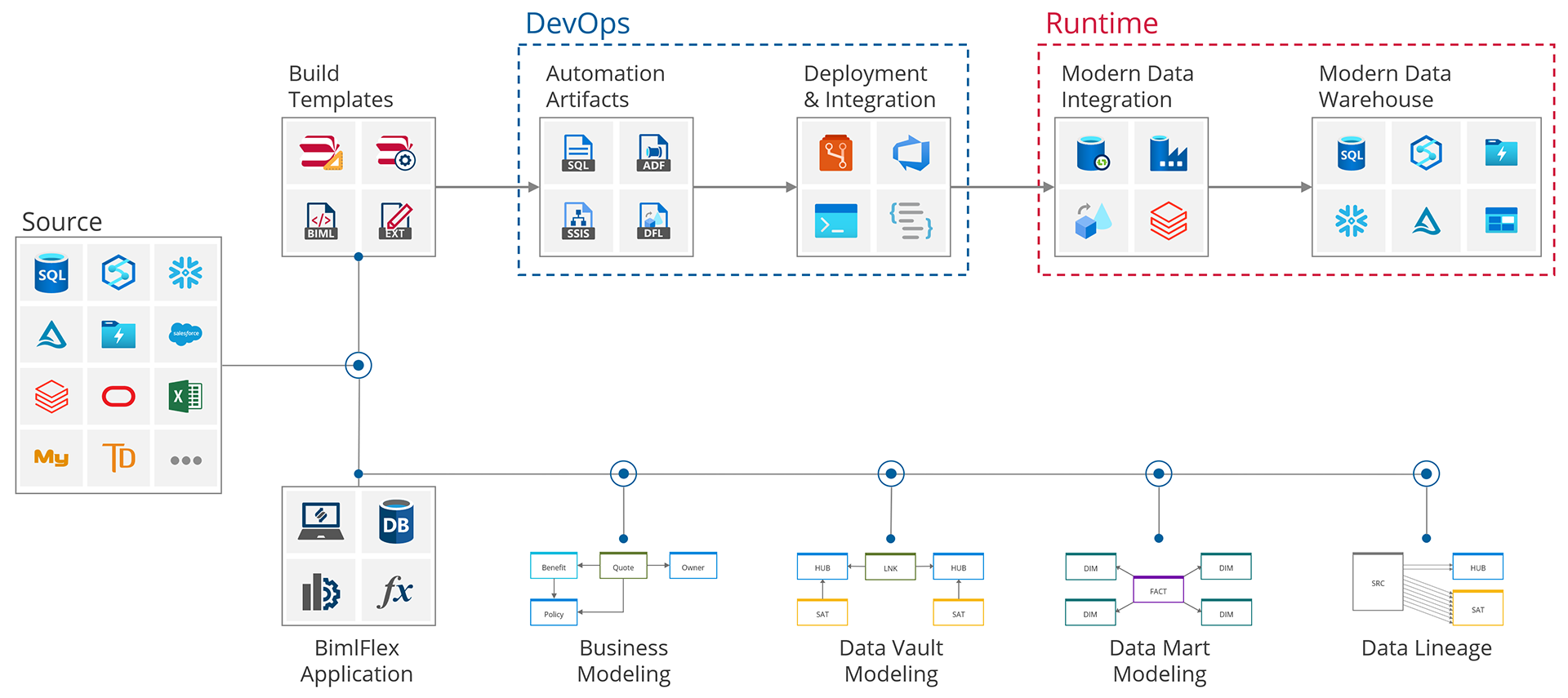Click the Snowflake icon in Modern Data Warehouse
This screenshot has height=698, width=1568.
(1351, 220)
